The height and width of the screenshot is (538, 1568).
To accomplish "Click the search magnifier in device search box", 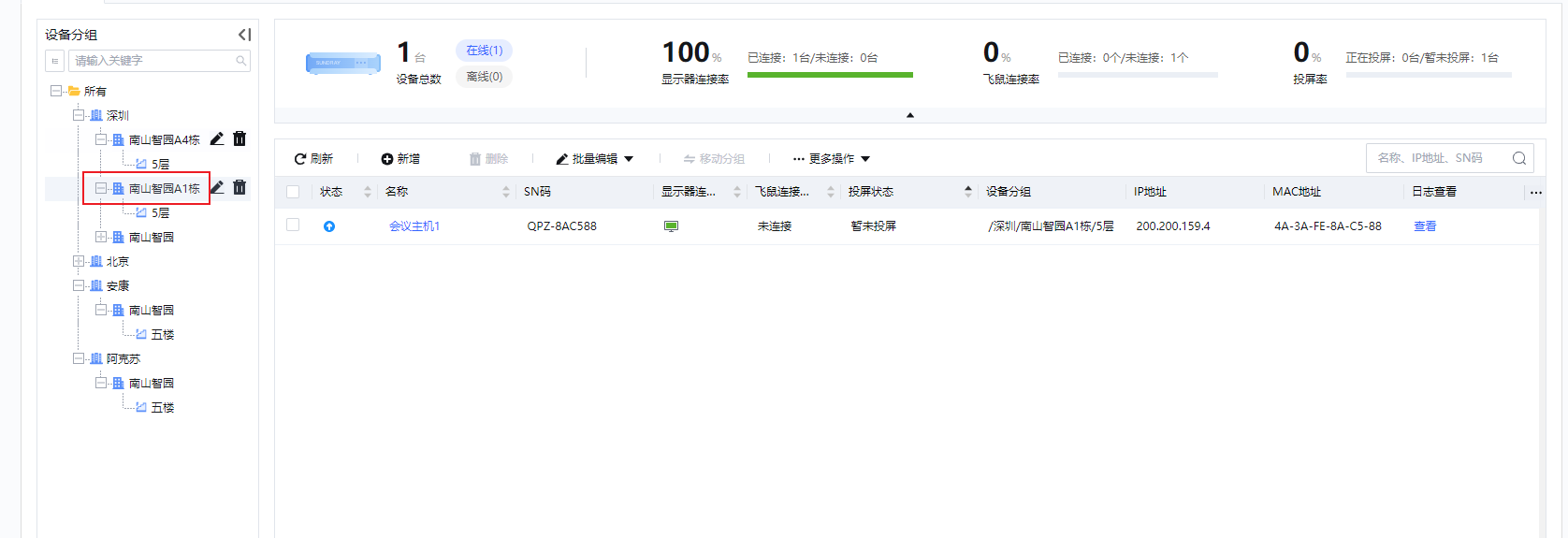I will point(1518,158).
